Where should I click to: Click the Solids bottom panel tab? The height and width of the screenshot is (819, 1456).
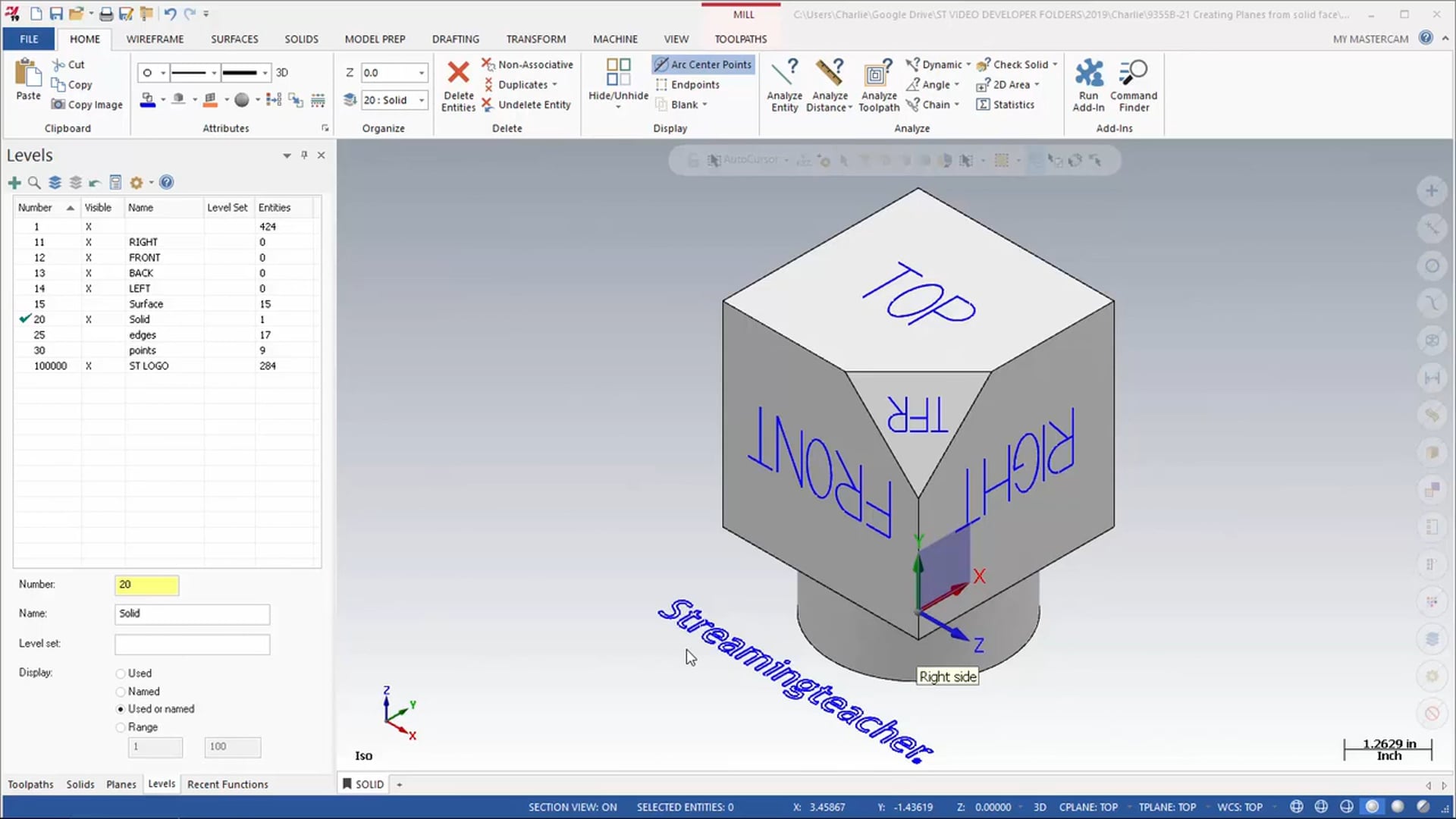[79, 784]
